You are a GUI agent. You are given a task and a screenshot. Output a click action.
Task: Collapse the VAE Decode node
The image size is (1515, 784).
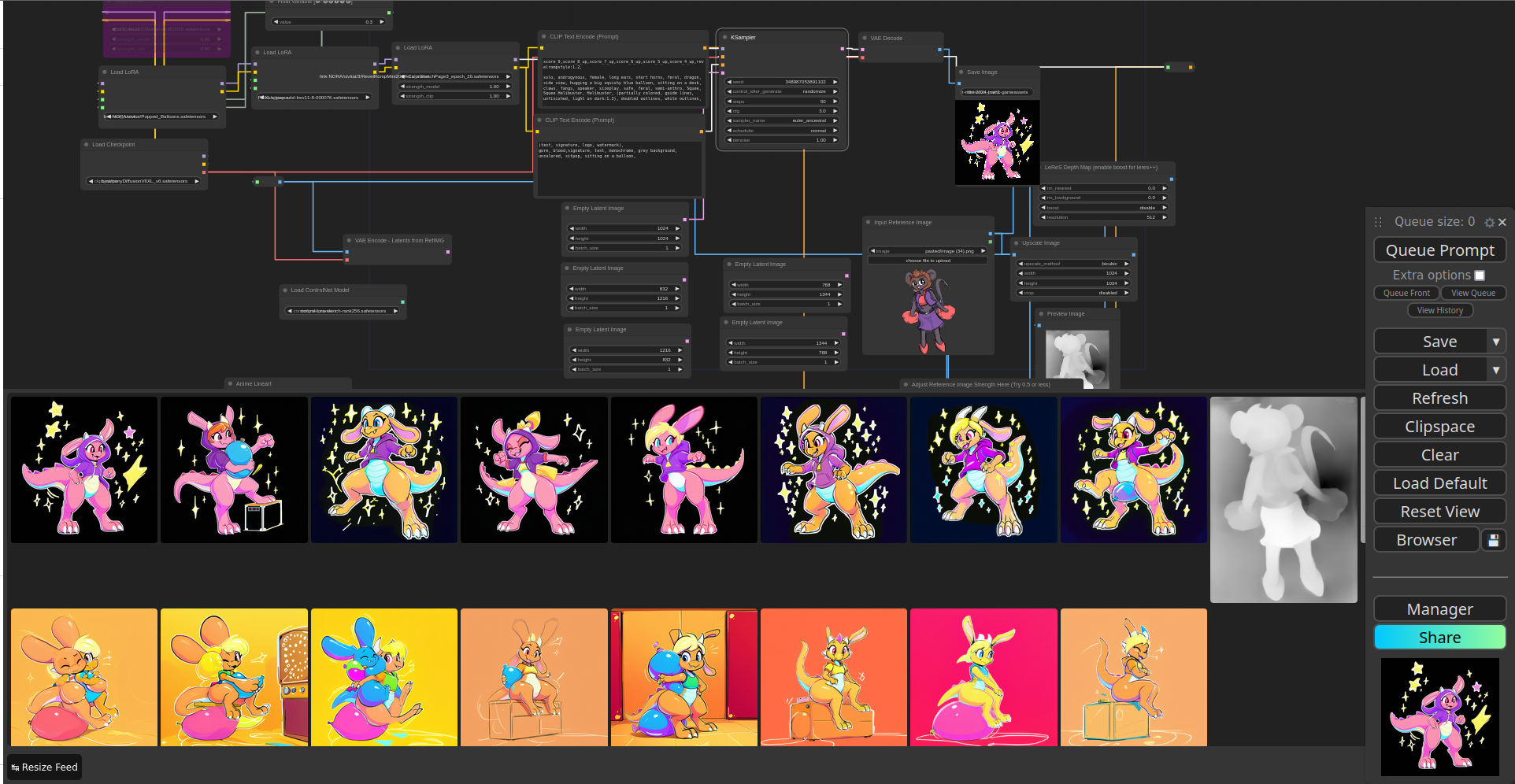pyautogui.click(x=865, y=39)
